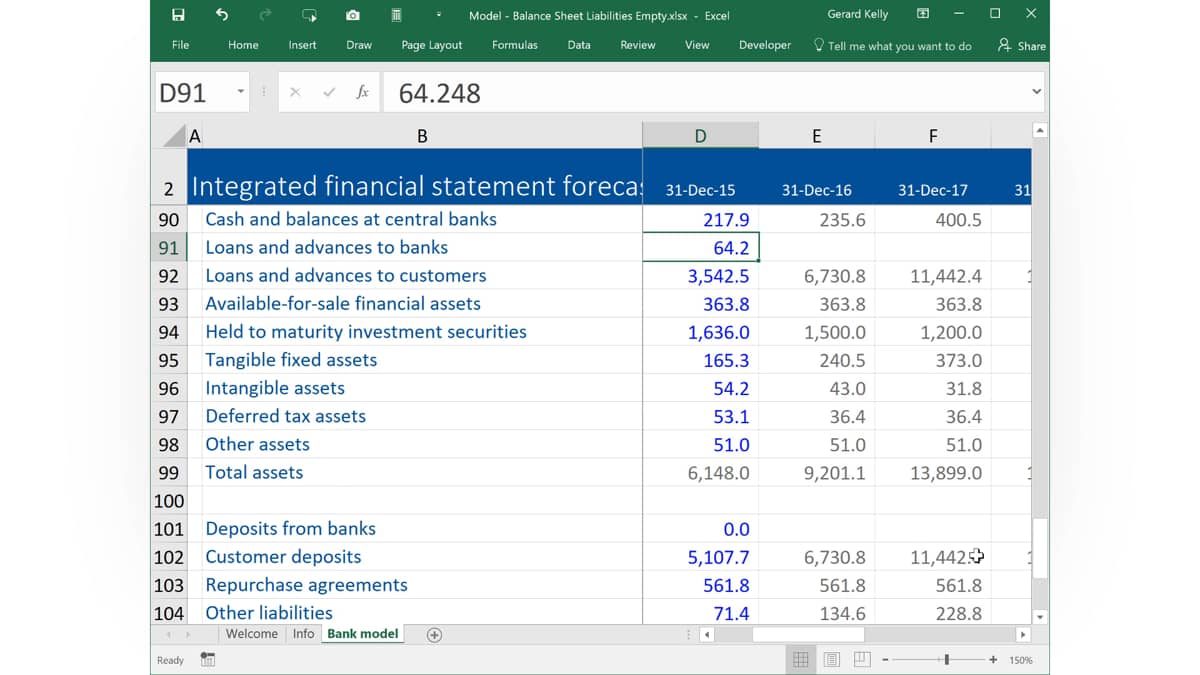Click the vertical scrollbar down arrow

point(1039,617)
